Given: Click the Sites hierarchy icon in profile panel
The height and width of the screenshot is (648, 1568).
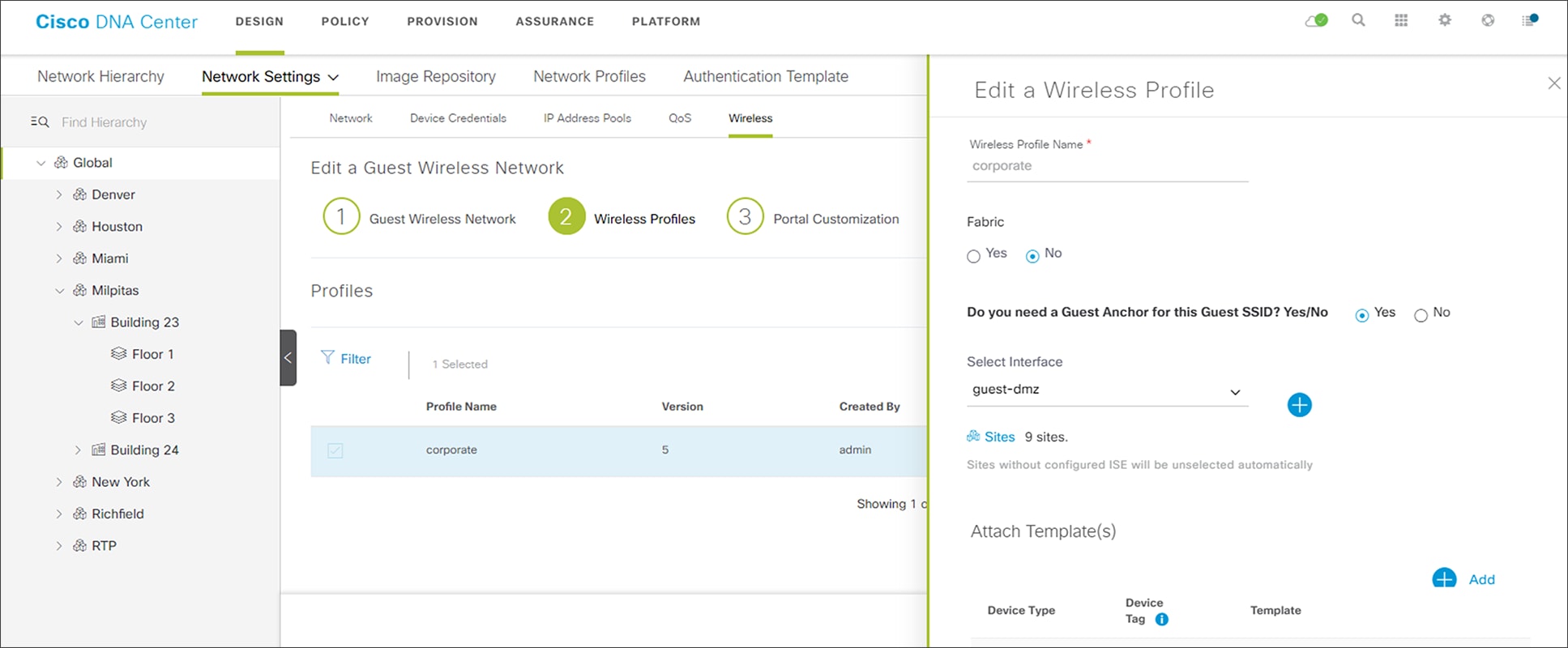Looking at the screenshot, I should [x=973, y=437].
